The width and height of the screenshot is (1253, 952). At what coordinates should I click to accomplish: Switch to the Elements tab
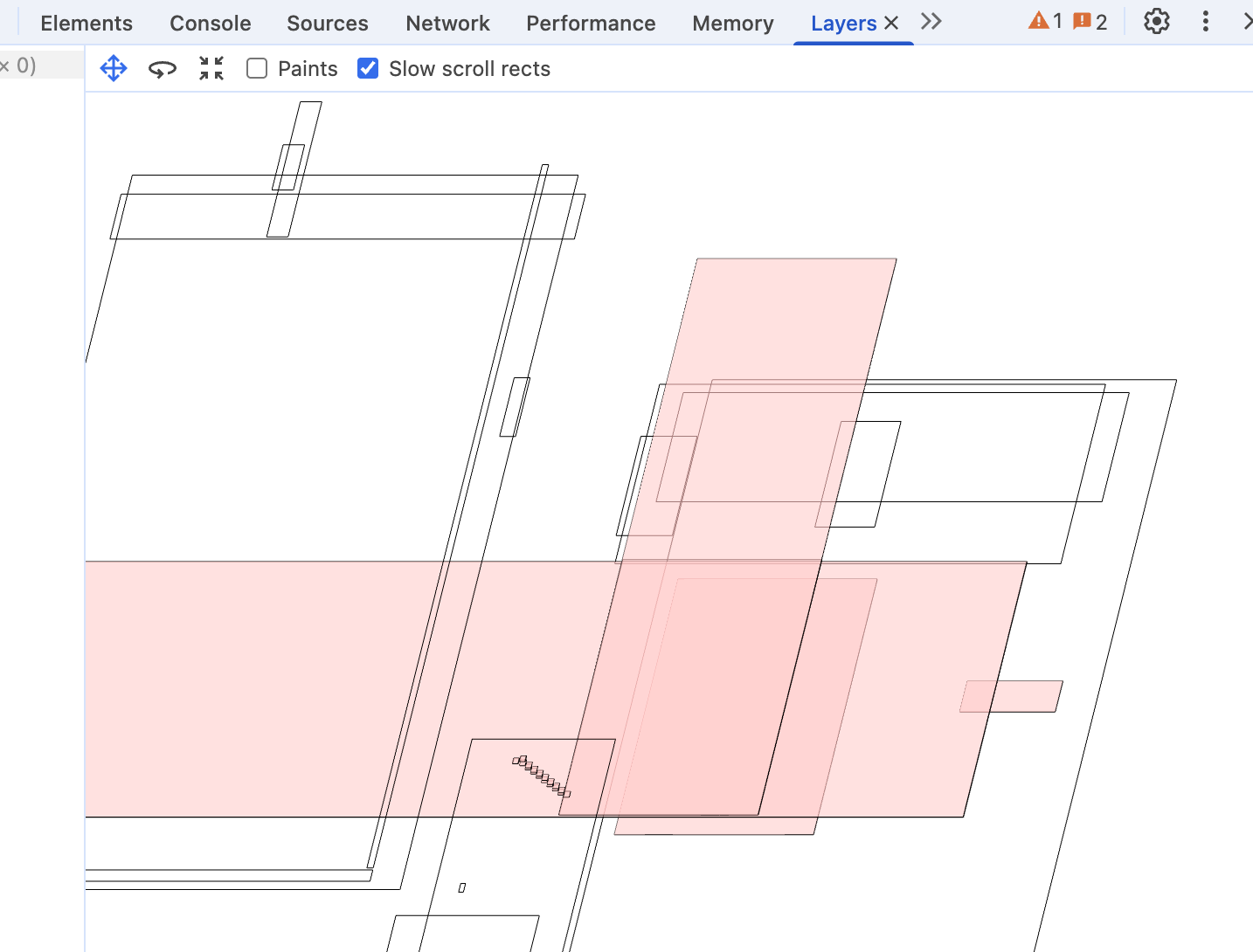87,24
